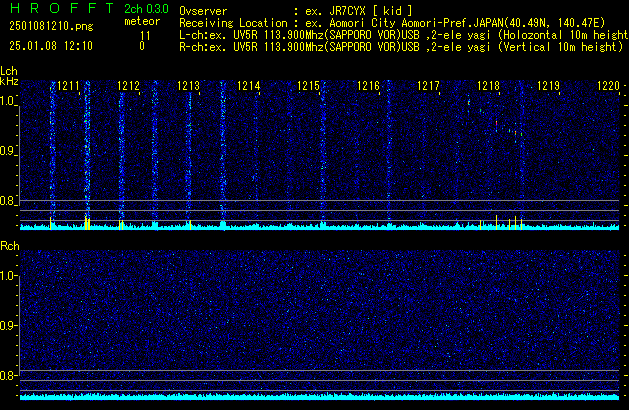Click the Observer JR7CYX line

point(296,11)
